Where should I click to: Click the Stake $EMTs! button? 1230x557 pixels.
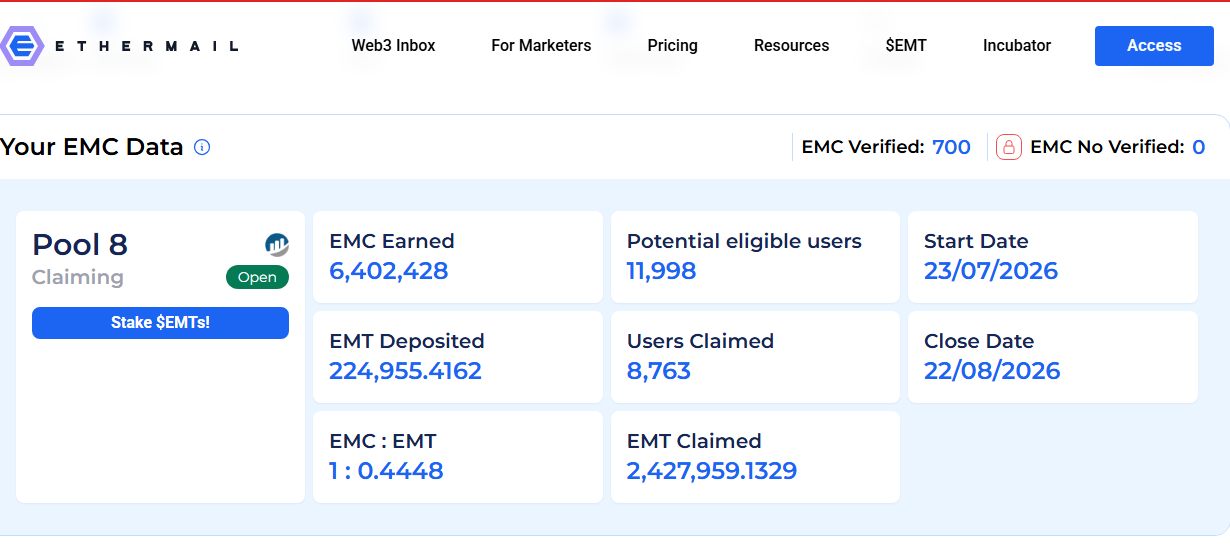click(160, 323)
